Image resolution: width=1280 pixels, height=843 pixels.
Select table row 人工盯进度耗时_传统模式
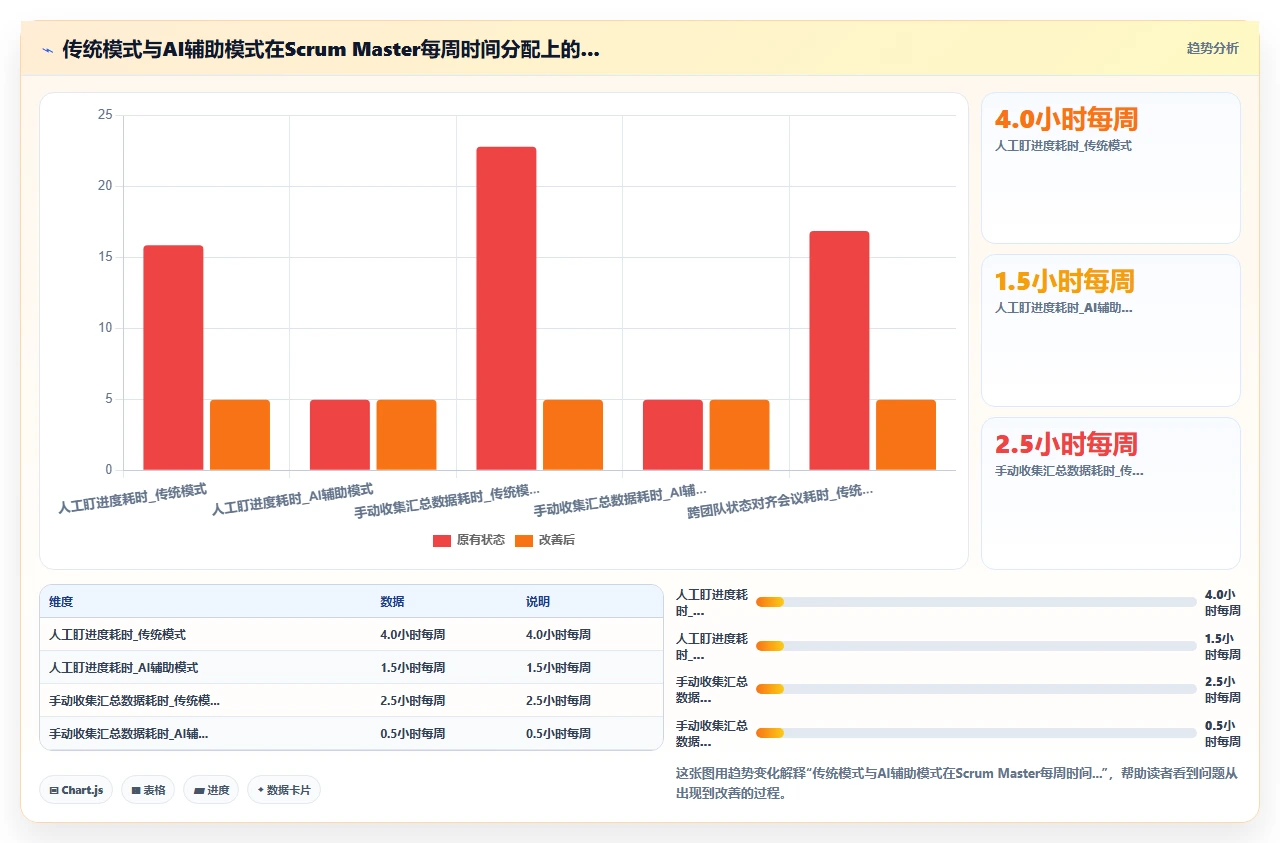click(351, 634)
